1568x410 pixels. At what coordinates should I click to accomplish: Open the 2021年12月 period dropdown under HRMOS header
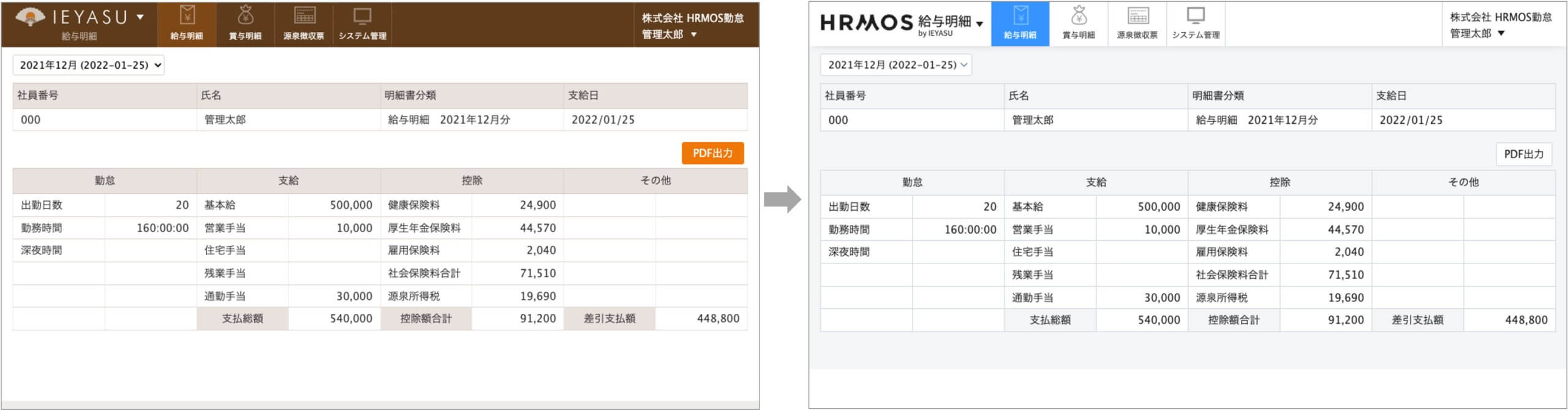pos(896,65)
